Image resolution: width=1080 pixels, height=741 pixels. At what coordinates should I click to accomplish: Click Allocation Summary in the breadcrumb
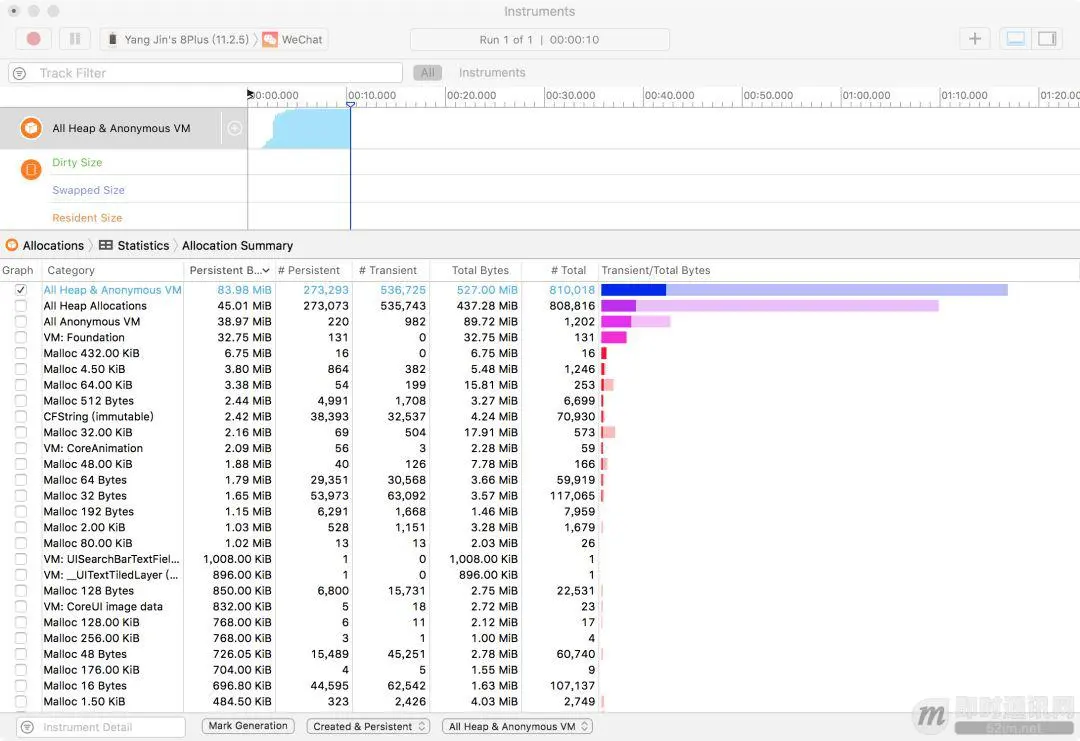[x=236, y=245]
